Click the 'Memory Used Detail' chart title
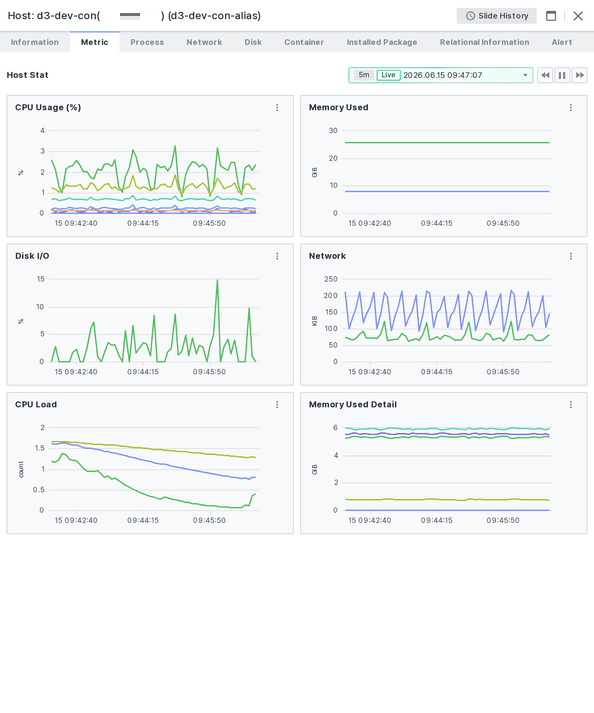The height and width of the screenshot is (713, 594). click(x=352, y=405)
